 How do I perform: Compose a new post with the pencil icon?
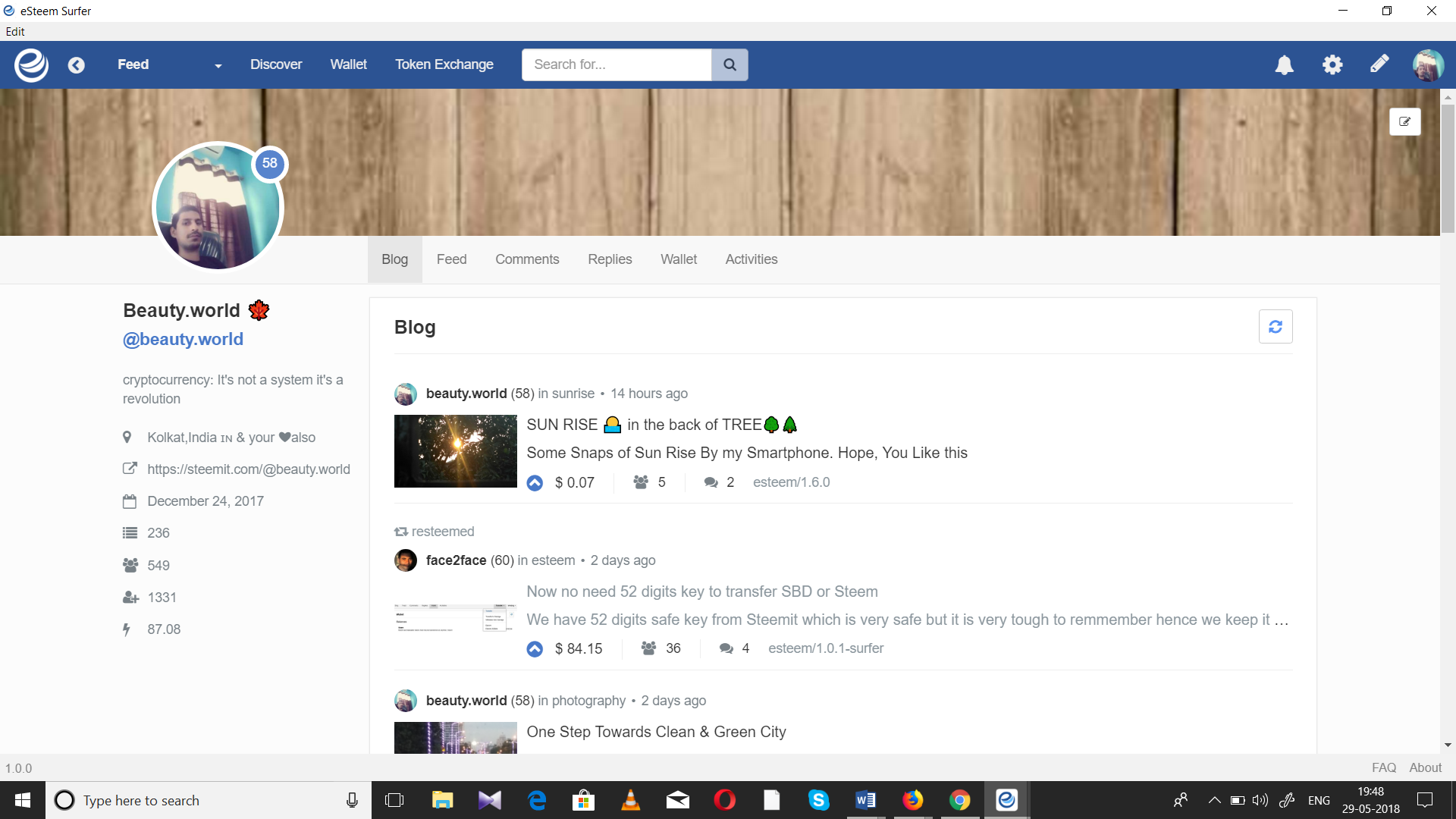(x=1380, y=64)
